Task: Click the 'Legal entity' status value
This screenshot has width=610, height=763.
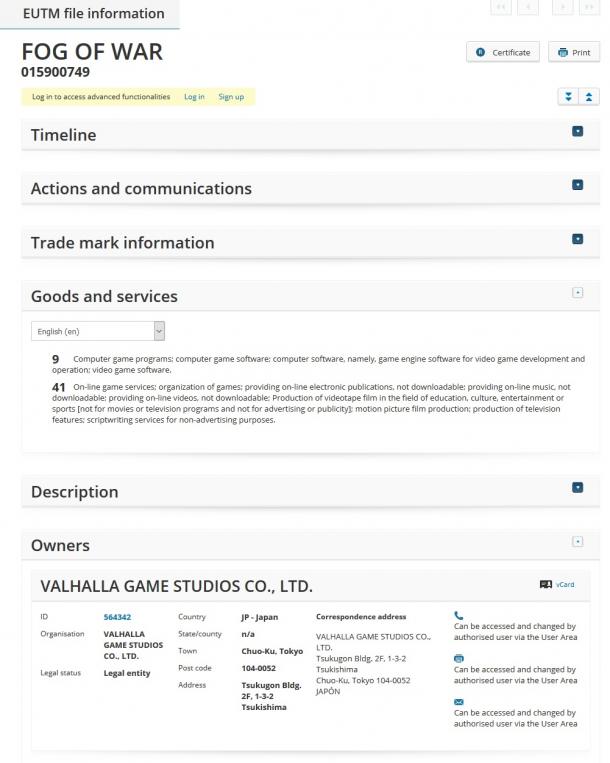Action: coord(127,673)
